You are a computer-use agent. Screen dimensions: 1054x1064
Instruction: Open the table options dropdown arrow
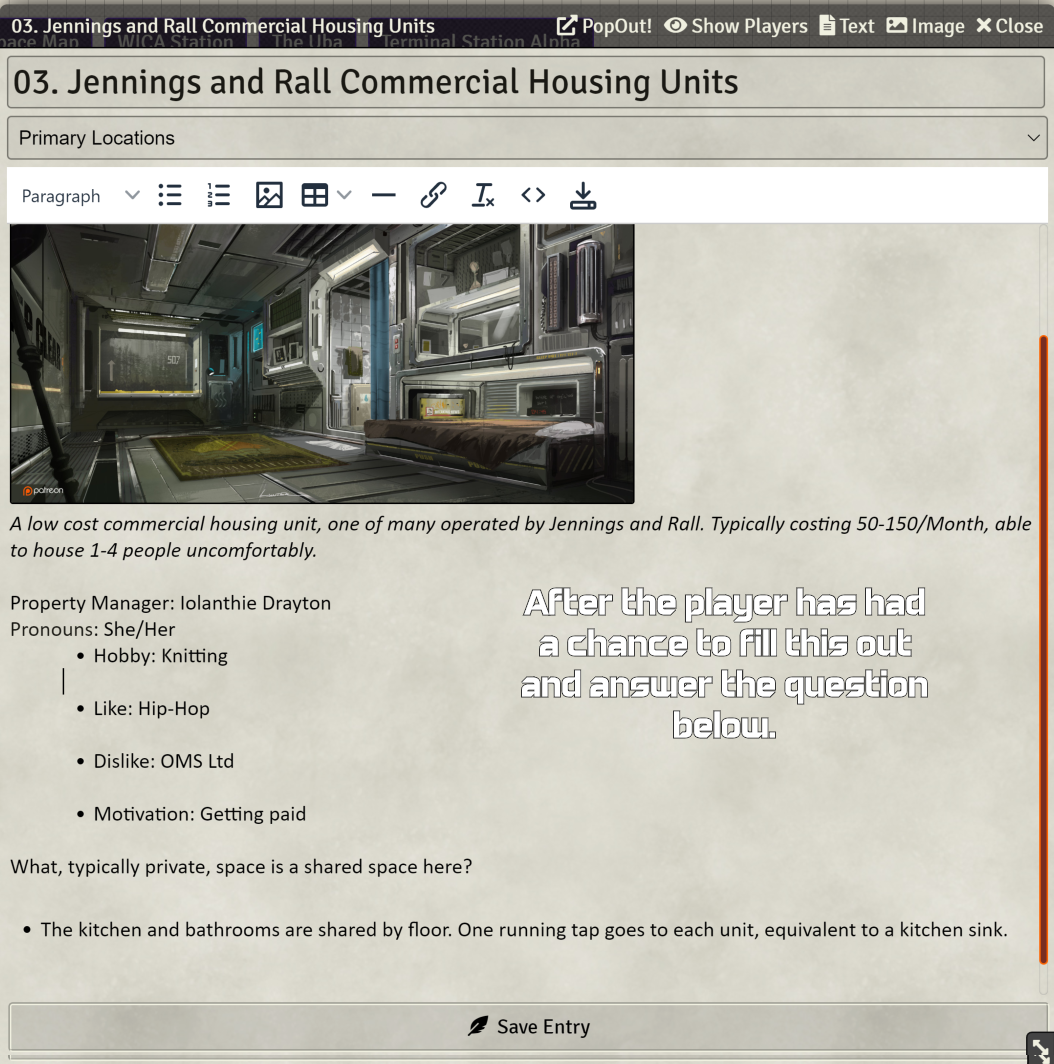click(x=344, y=195)
